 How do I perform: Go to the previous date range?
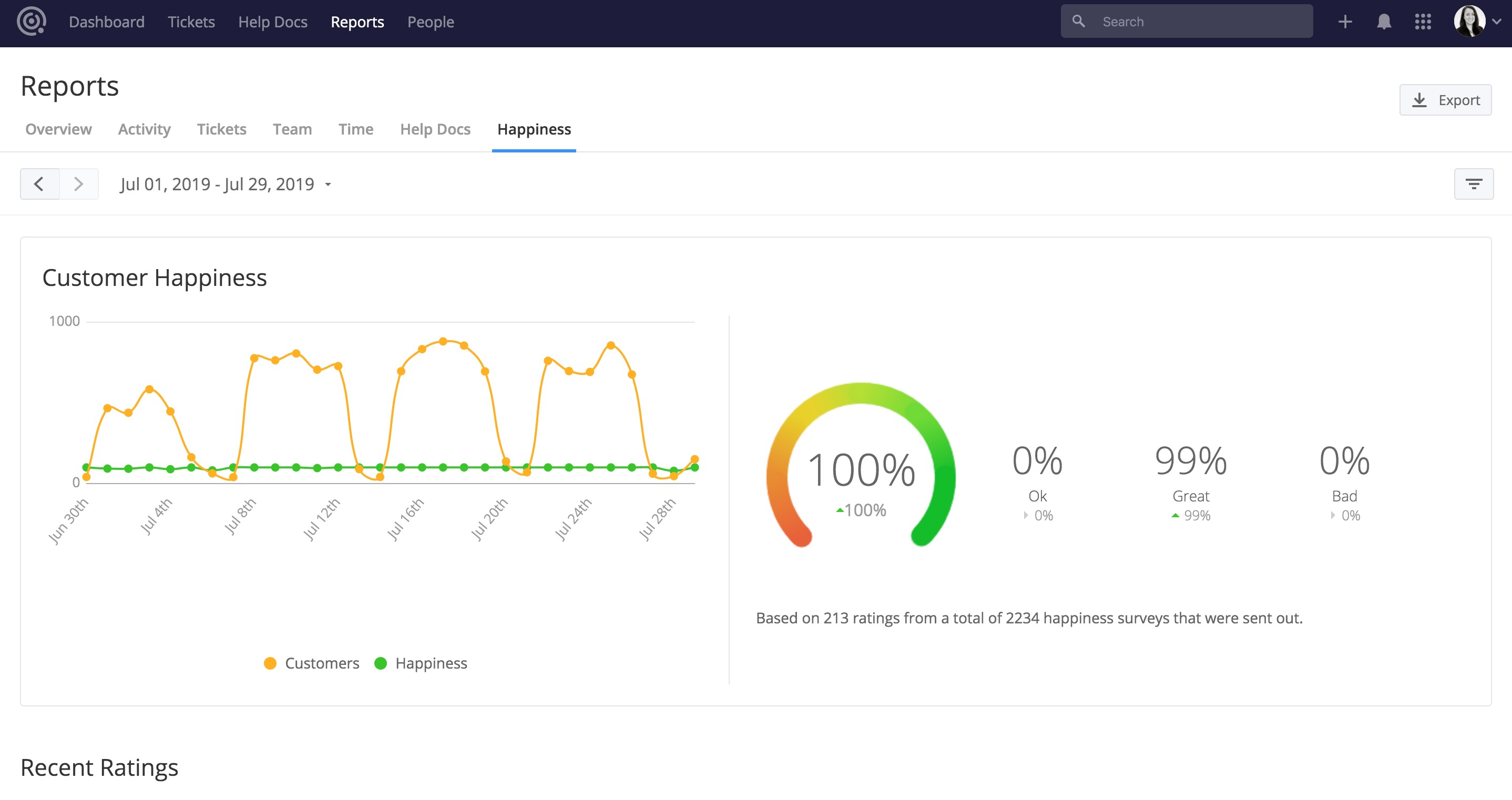pyautogui.click(x=39, y=184)
